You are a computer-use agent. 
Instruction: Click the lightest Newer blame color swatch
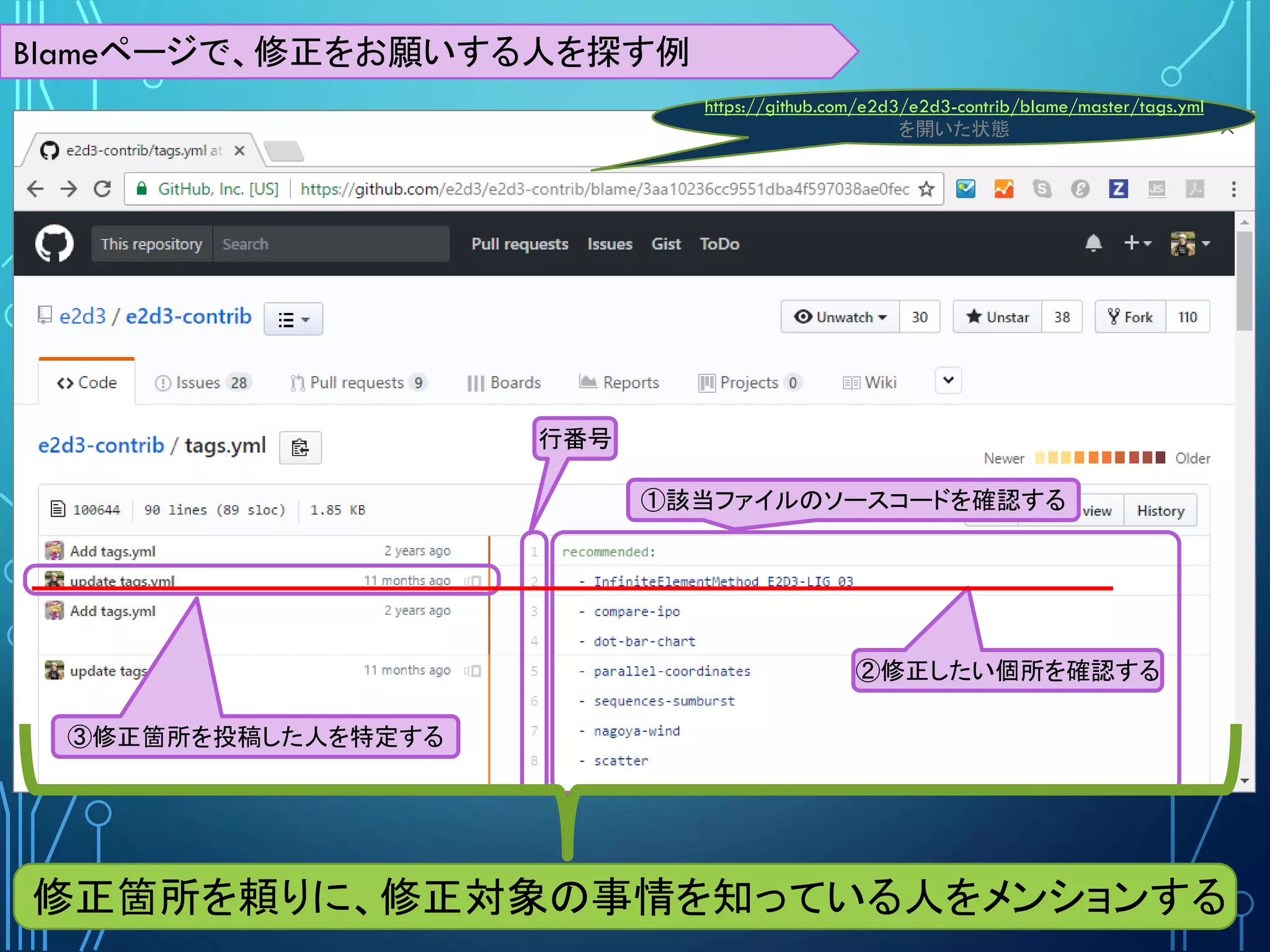(x=1040, y=458)
